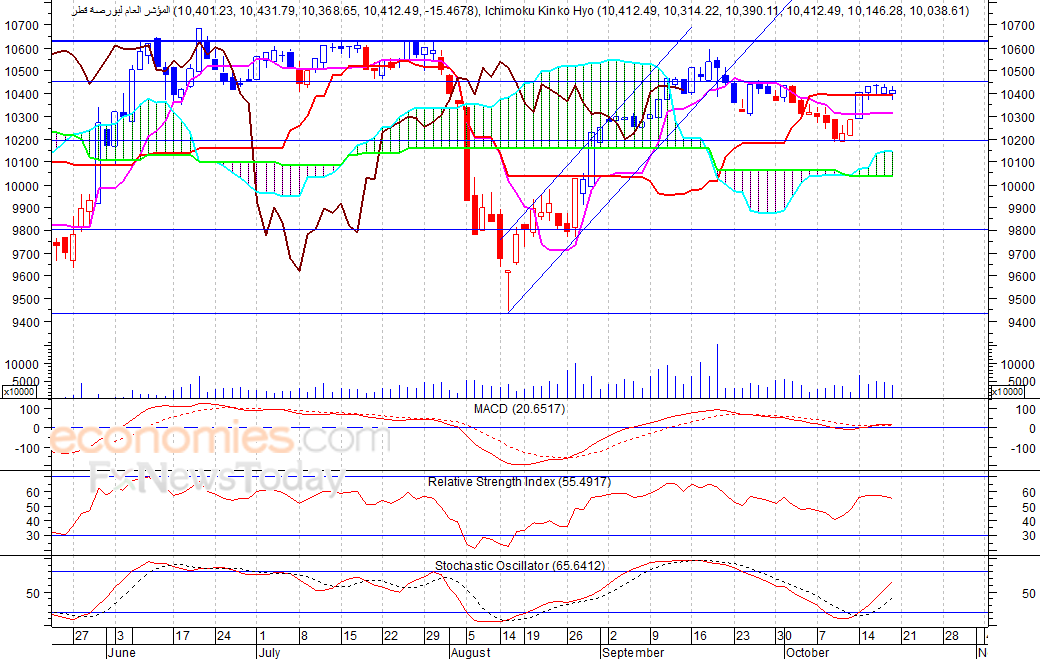The height and width of the screenshot is (659, 1040).
Task: Select the October month label on timeline
Action: pos(807,652)
